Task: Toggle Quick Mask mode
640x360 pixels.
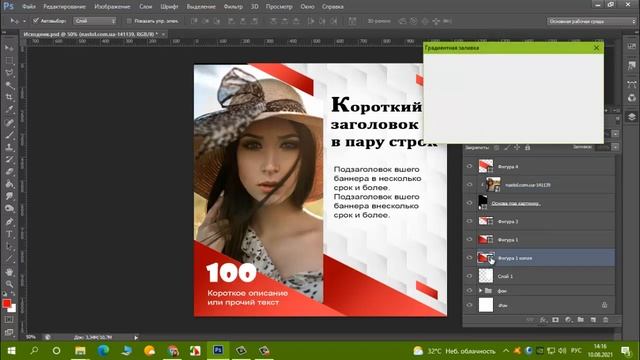Action: tap(9, 320)
